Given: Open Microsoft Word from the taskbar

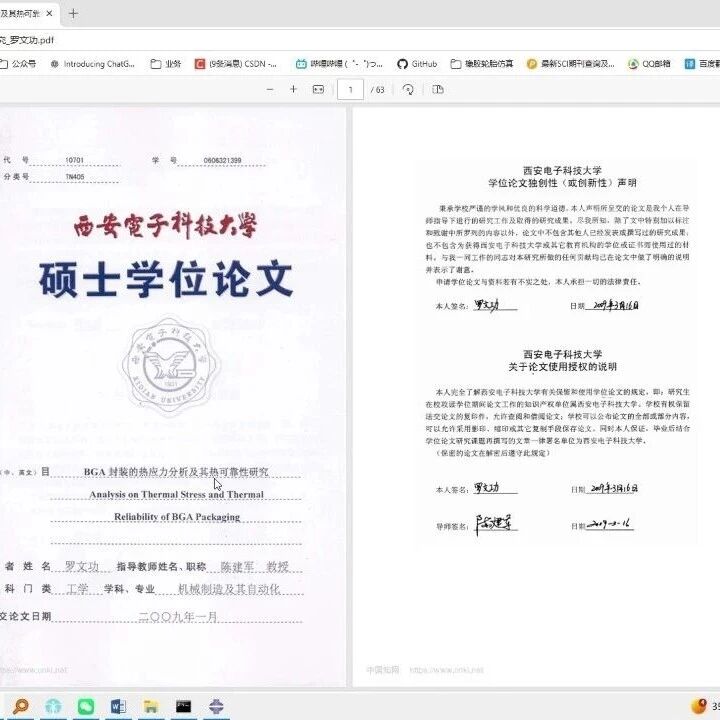Looking at the screenshot, I should [x=118, y=706].
